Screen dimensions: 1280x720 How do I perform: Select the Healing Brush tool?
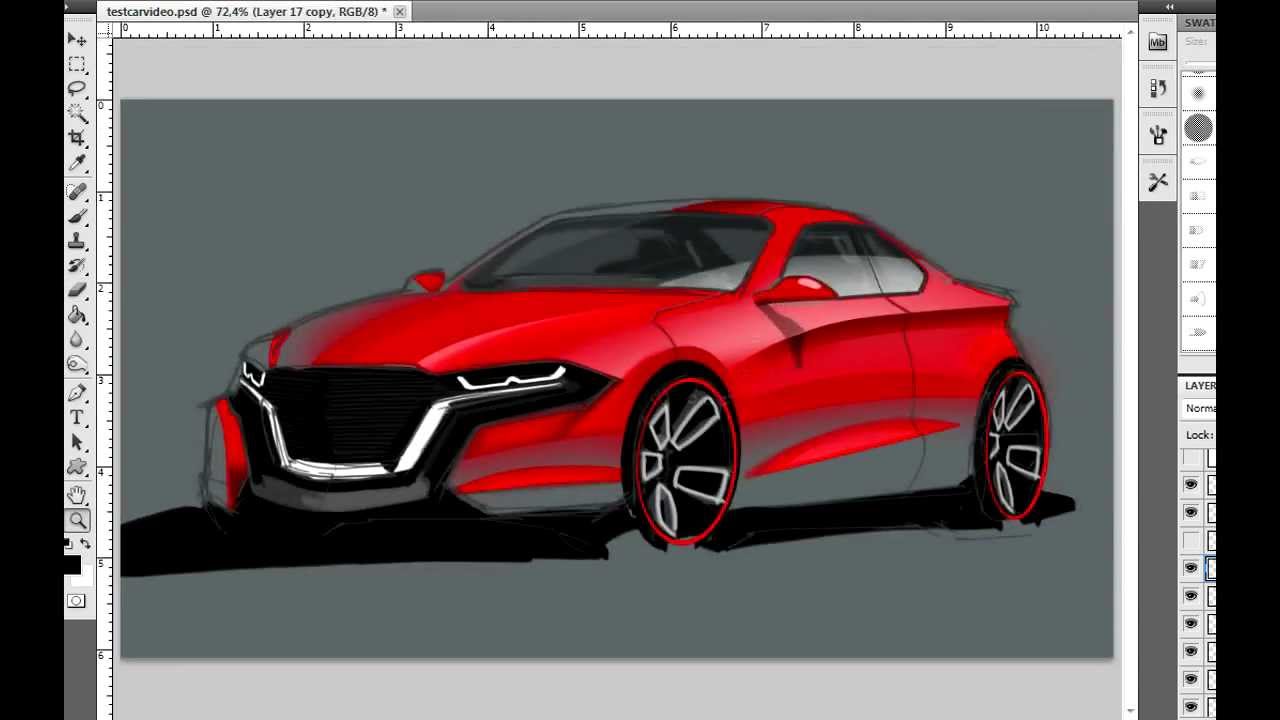point(77,191)
